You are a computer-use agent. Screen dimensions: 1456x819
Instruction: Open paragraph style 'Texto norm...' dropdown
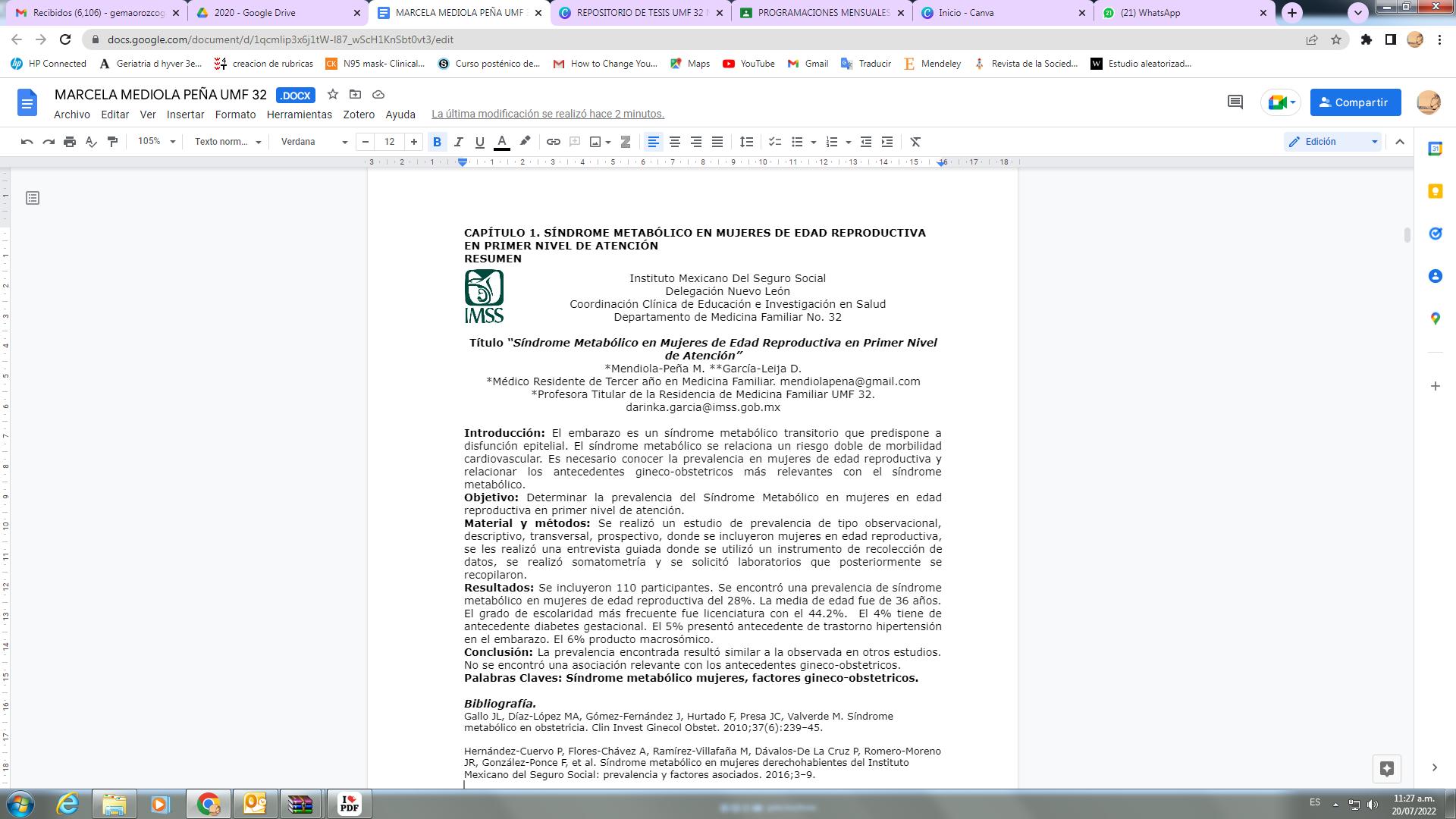point(227,142)
